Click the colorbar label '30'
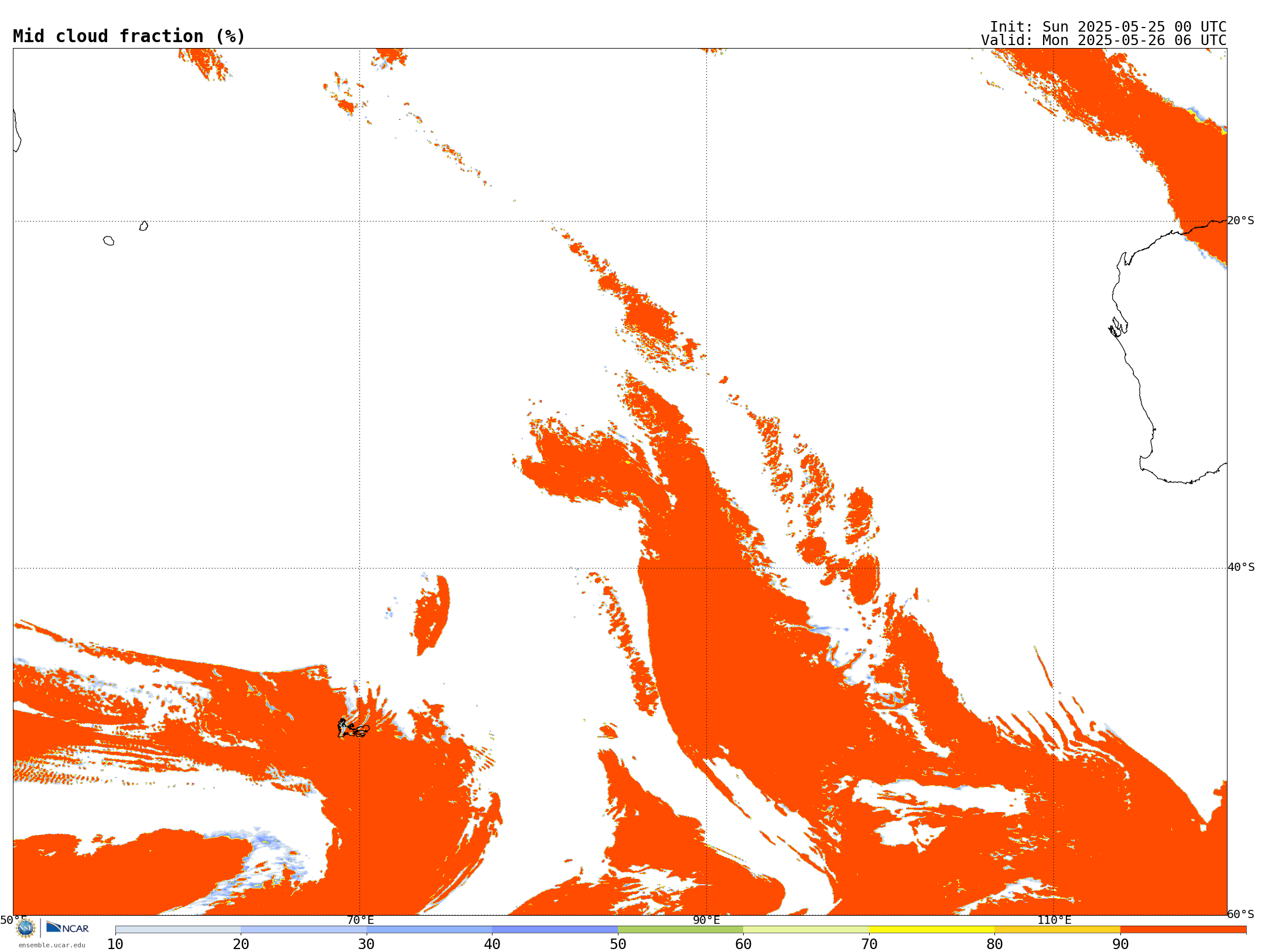Image resolution: width=1265 pixels, height=952 pixels. click(x=367, y=944)
